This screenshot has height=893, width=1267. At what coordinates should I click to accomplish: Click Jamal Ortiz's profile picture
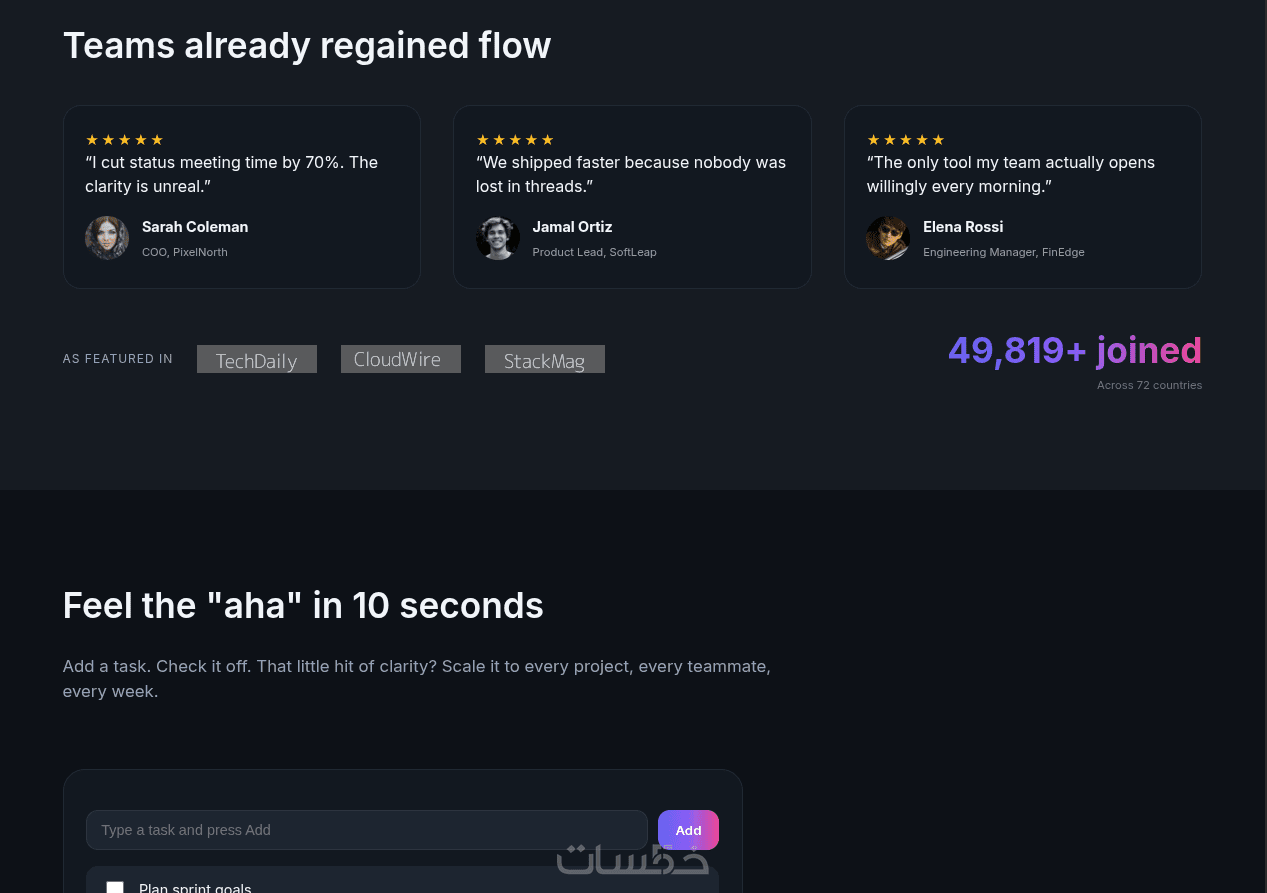pyautogui.click(x=497, y=238)
